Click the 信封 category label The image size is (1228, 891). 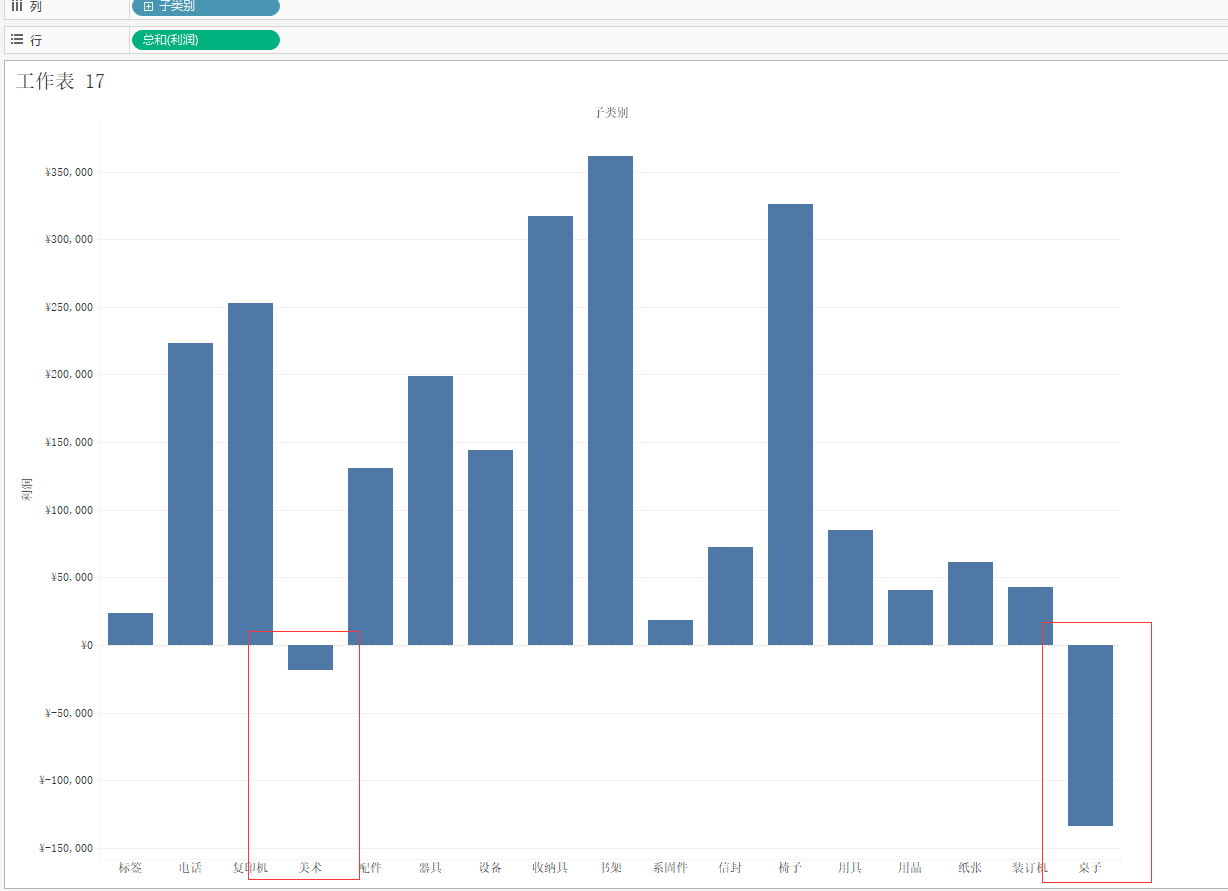tap(730, 867)
